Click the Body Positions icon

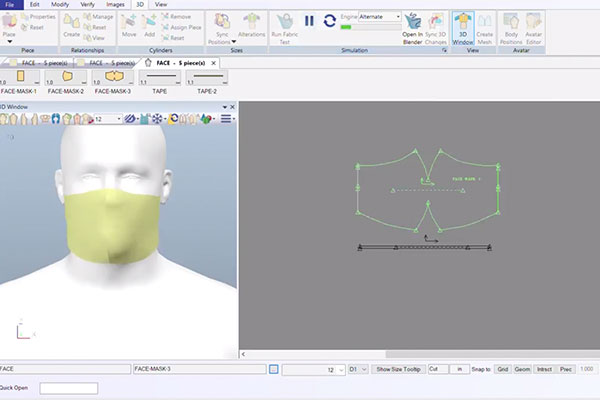pyautogui.click(x=511, y=24)
